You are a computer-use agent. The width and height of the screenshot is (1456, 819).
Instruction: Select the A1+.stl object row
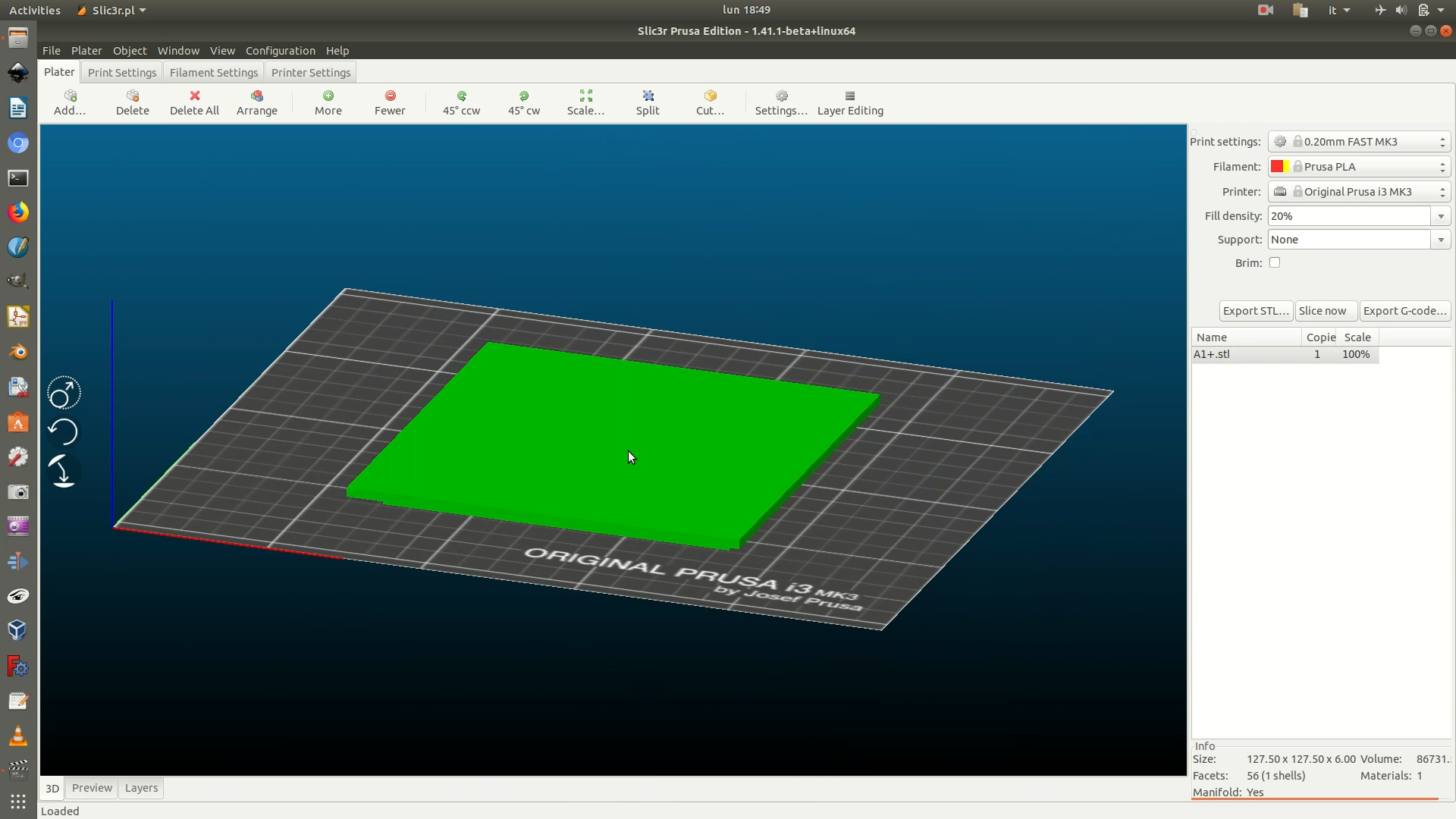pyautogui.click(x=1285, y=354)
